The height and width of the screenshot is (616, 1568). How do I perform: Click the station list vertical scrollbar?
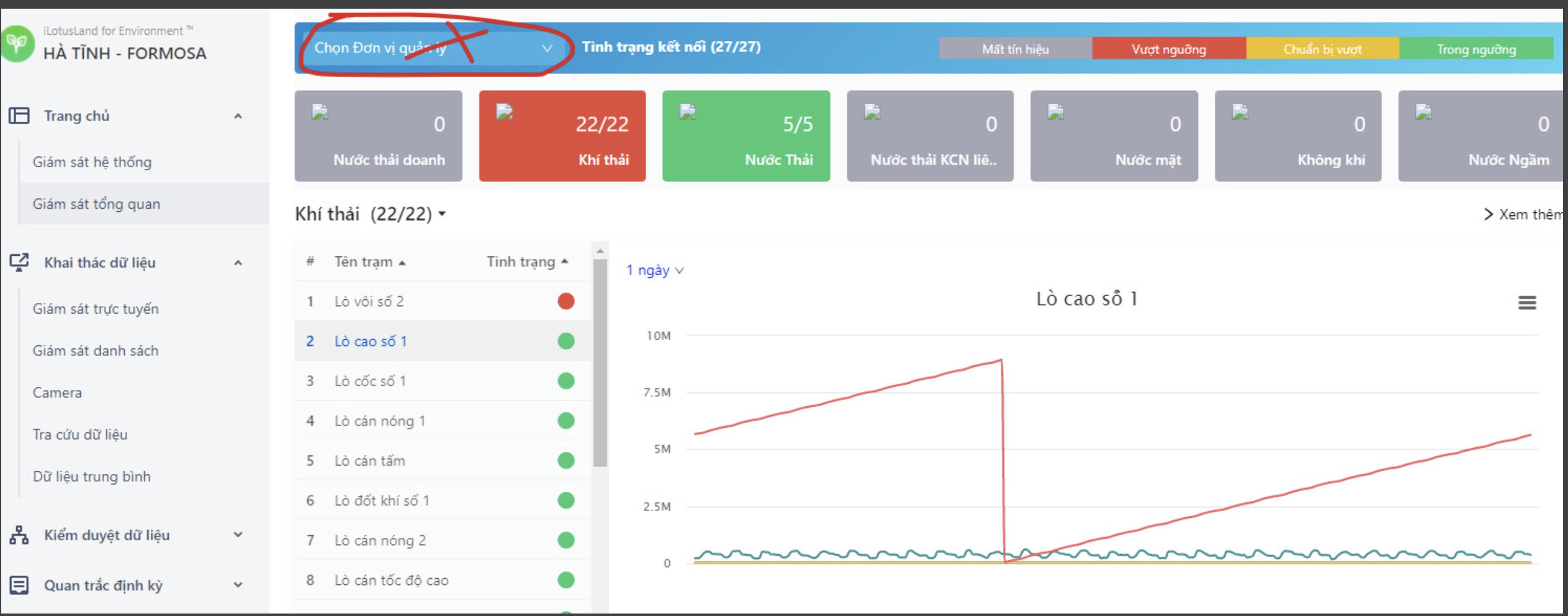pyautogui.click(x=600, y=363)
